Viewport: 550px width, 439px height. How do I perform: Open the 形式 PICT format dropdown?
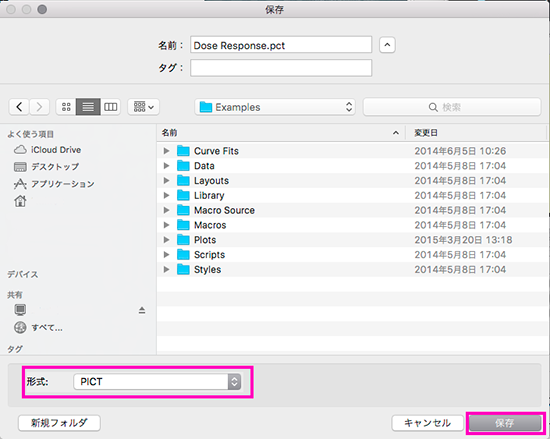pos(157,381)
